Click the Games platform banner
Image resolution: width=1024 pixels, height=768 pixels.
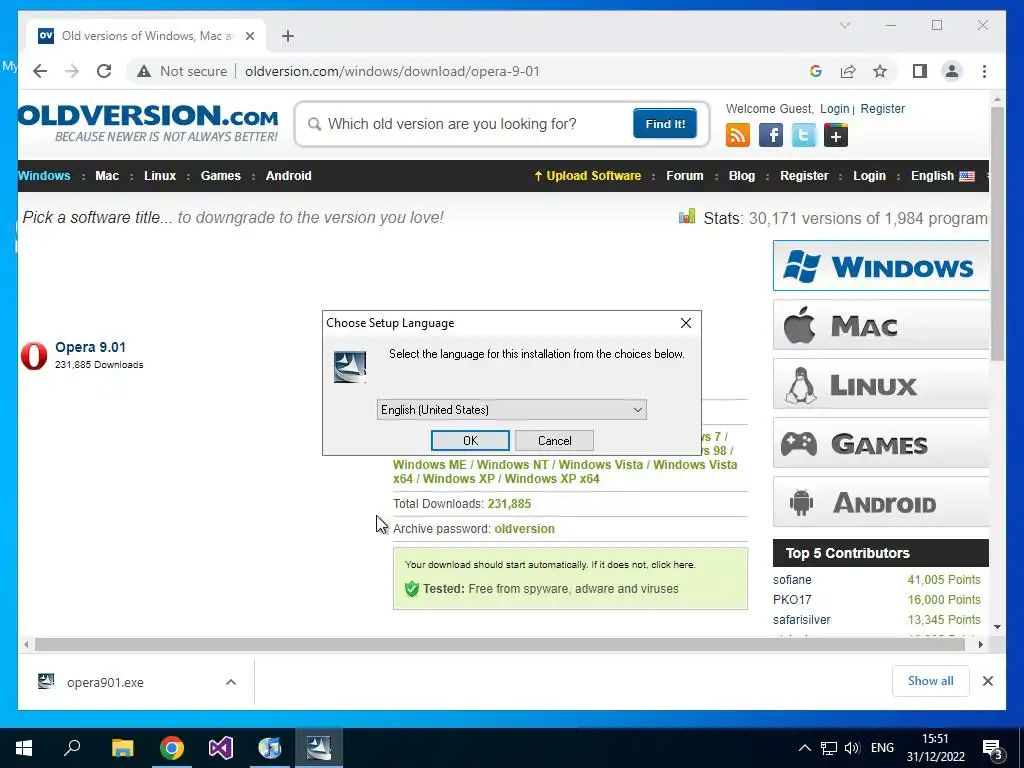pos(881,443)
